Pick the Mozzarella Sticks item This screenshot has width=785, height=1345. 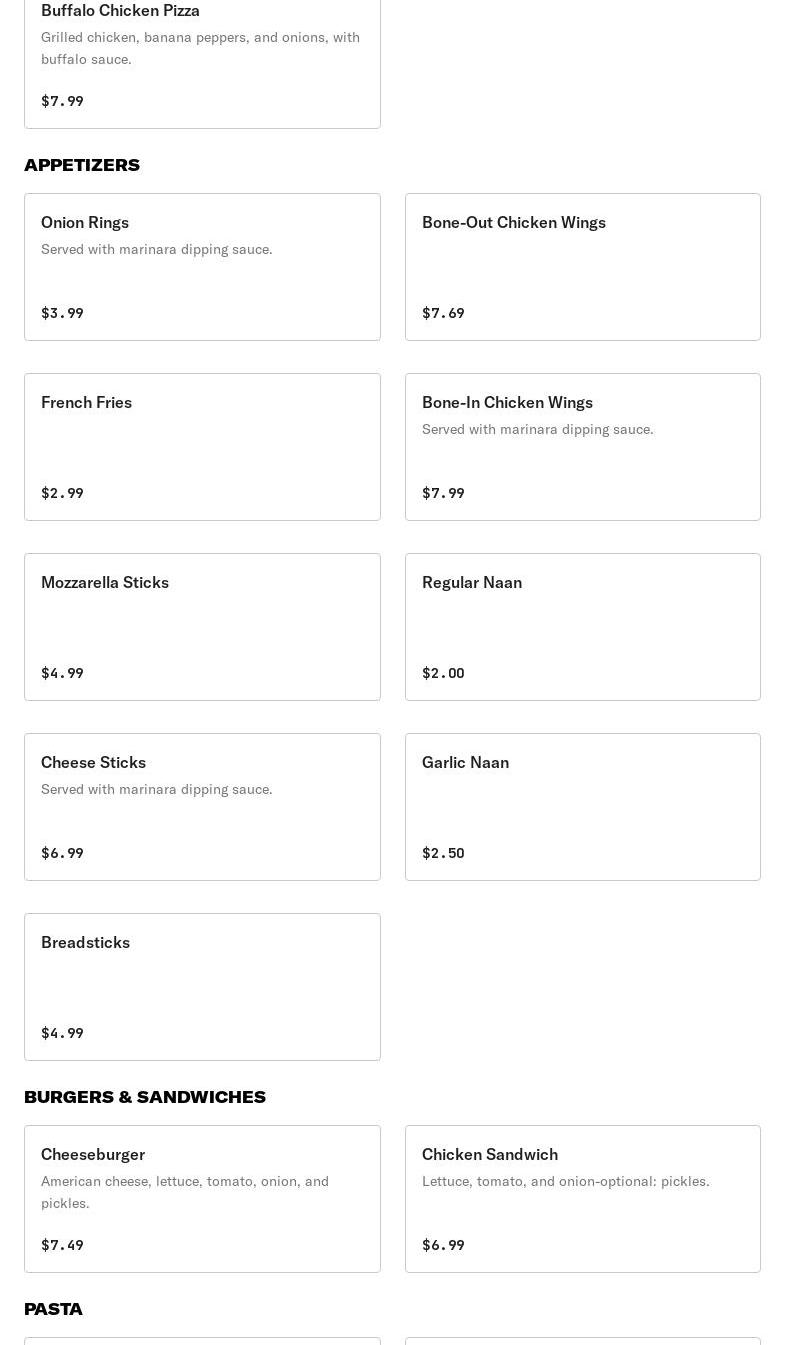[202, 627]
